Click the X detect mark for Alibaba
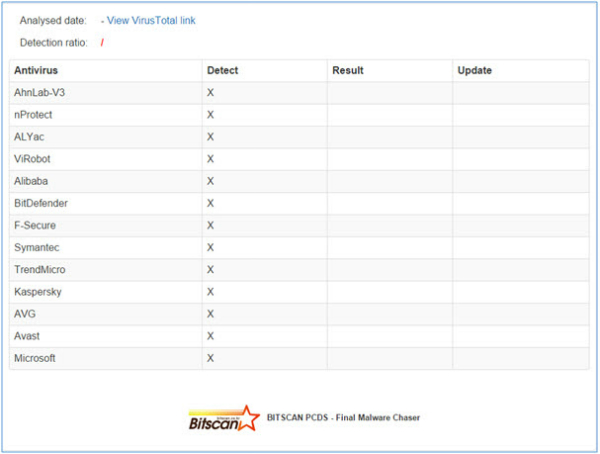This screenshot has width=600, height=454. (x=210, y=181)
